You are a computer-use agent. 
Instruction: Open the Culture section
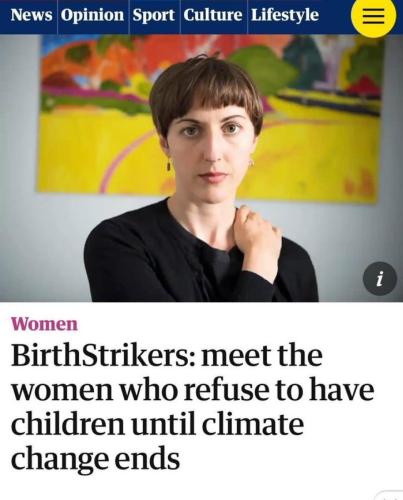pos(213,15)
